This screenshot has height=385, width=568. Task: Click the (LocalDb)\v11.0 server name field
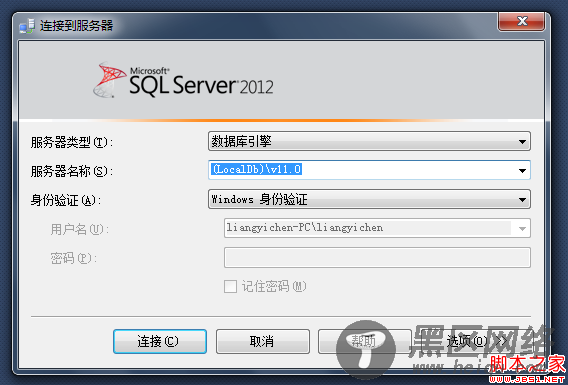coord(369,170)
